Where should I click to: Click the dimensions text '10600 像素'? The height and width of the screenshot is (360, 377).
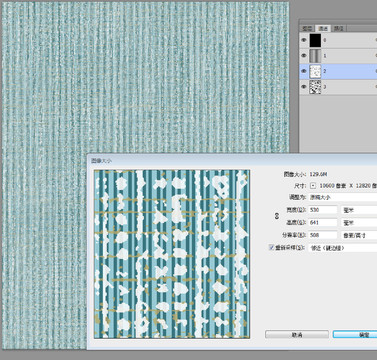[332, 185]
